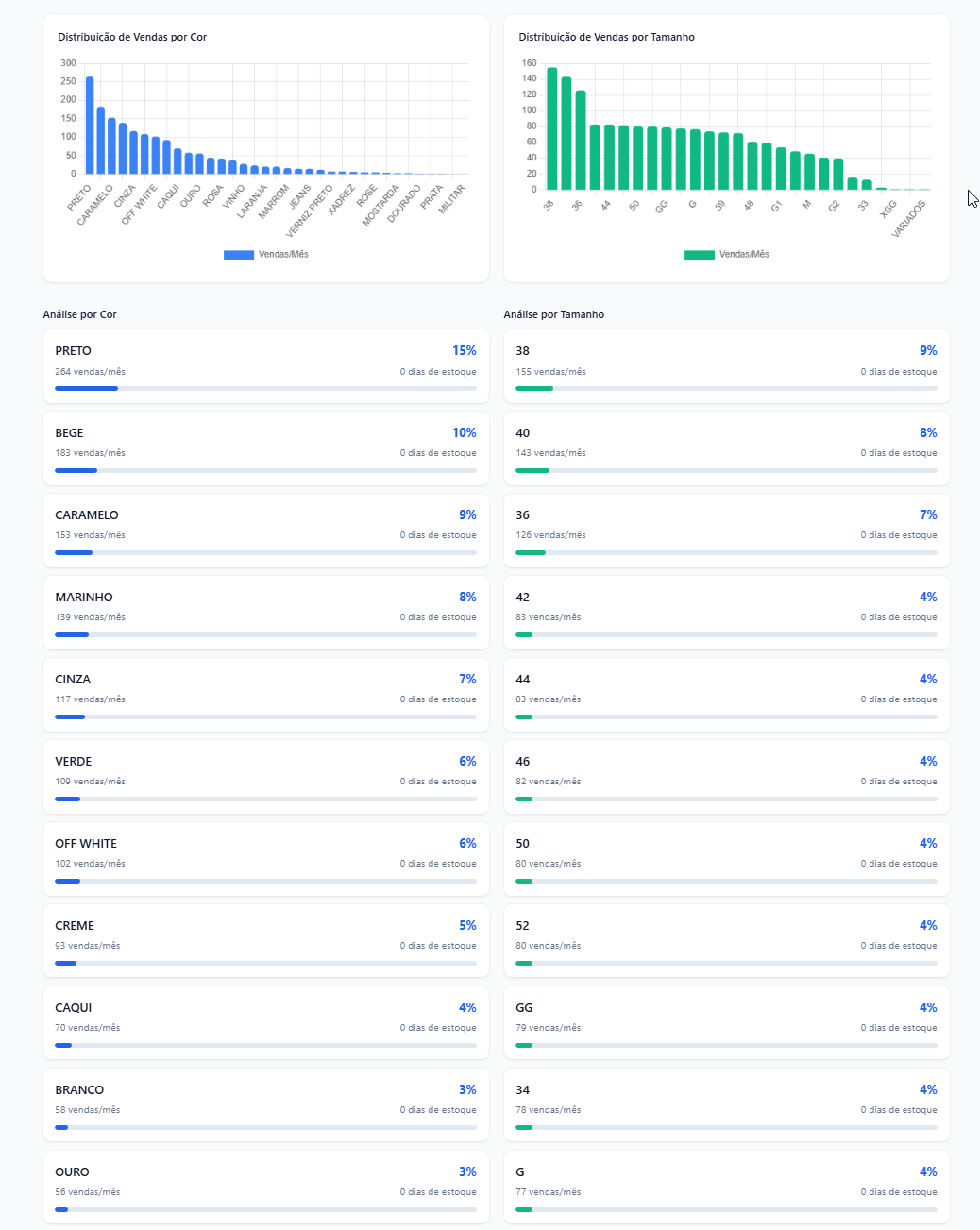Screen dimensions: 980x1230
Task: Select the OFF WHITE card title
Action: (x=86, y=844)
